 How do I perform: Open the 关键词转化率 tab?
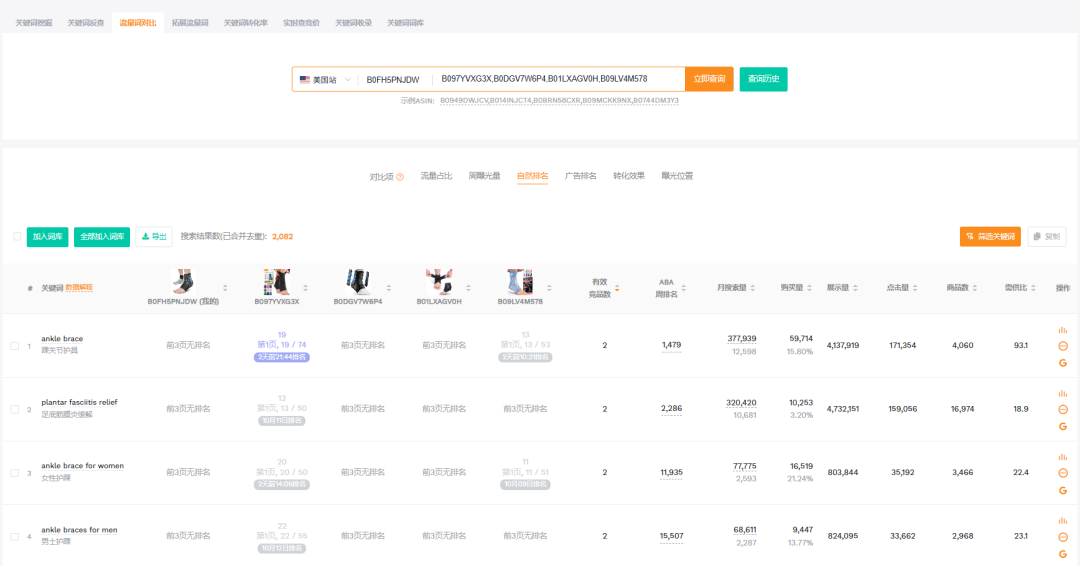click(245, 23)
